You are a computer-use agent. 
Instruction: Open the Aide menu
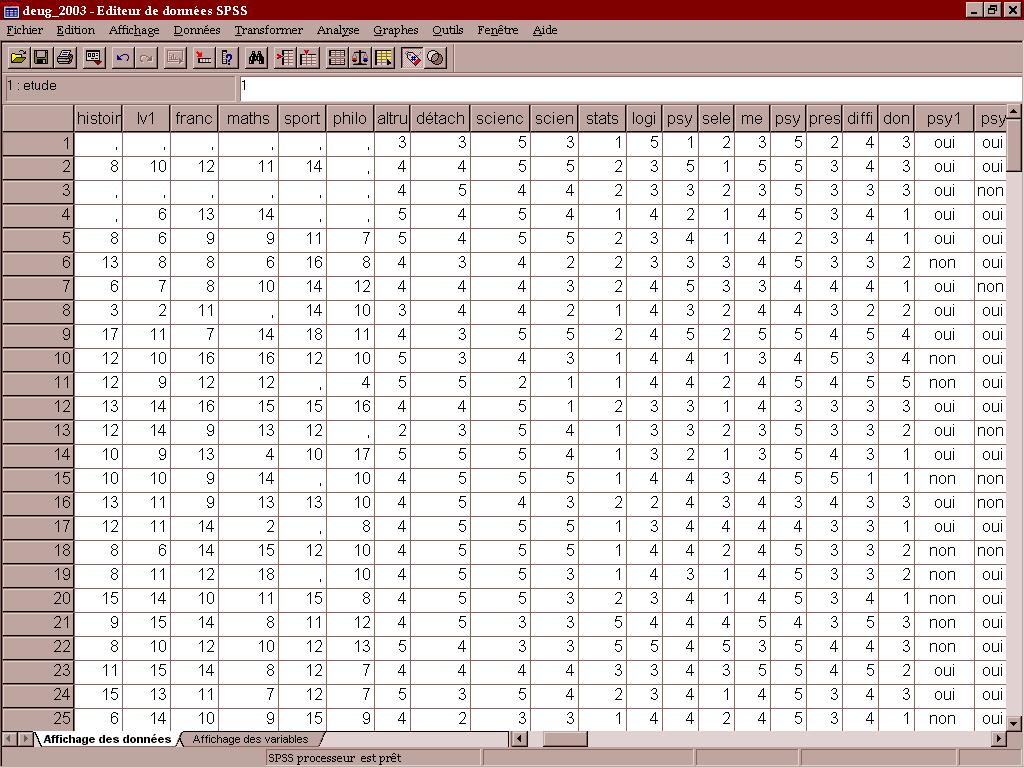(x=545, y=30)
